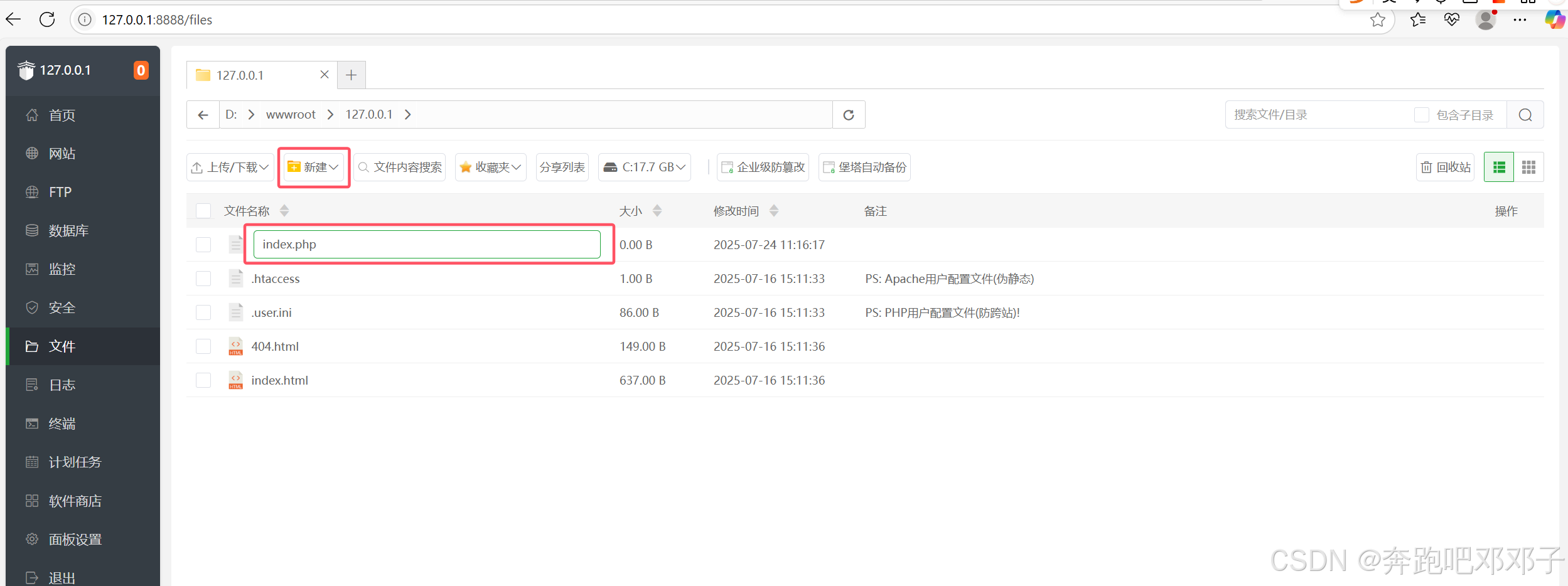
Task: Open the 404.html file name
Action: click(275, 346)
